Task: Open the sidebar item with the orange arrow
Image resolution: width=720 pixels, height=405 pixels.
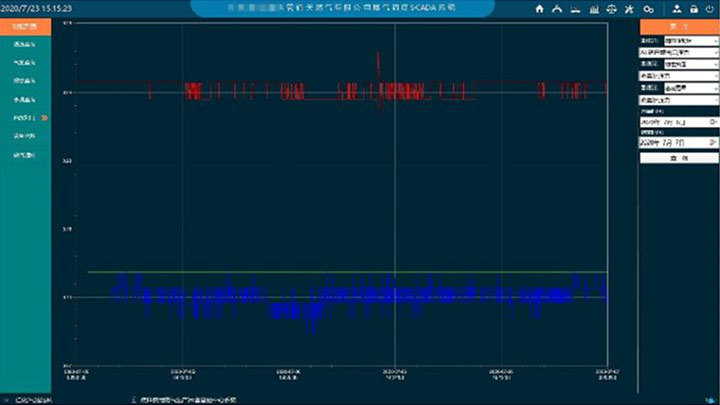Action: point(25,118)
